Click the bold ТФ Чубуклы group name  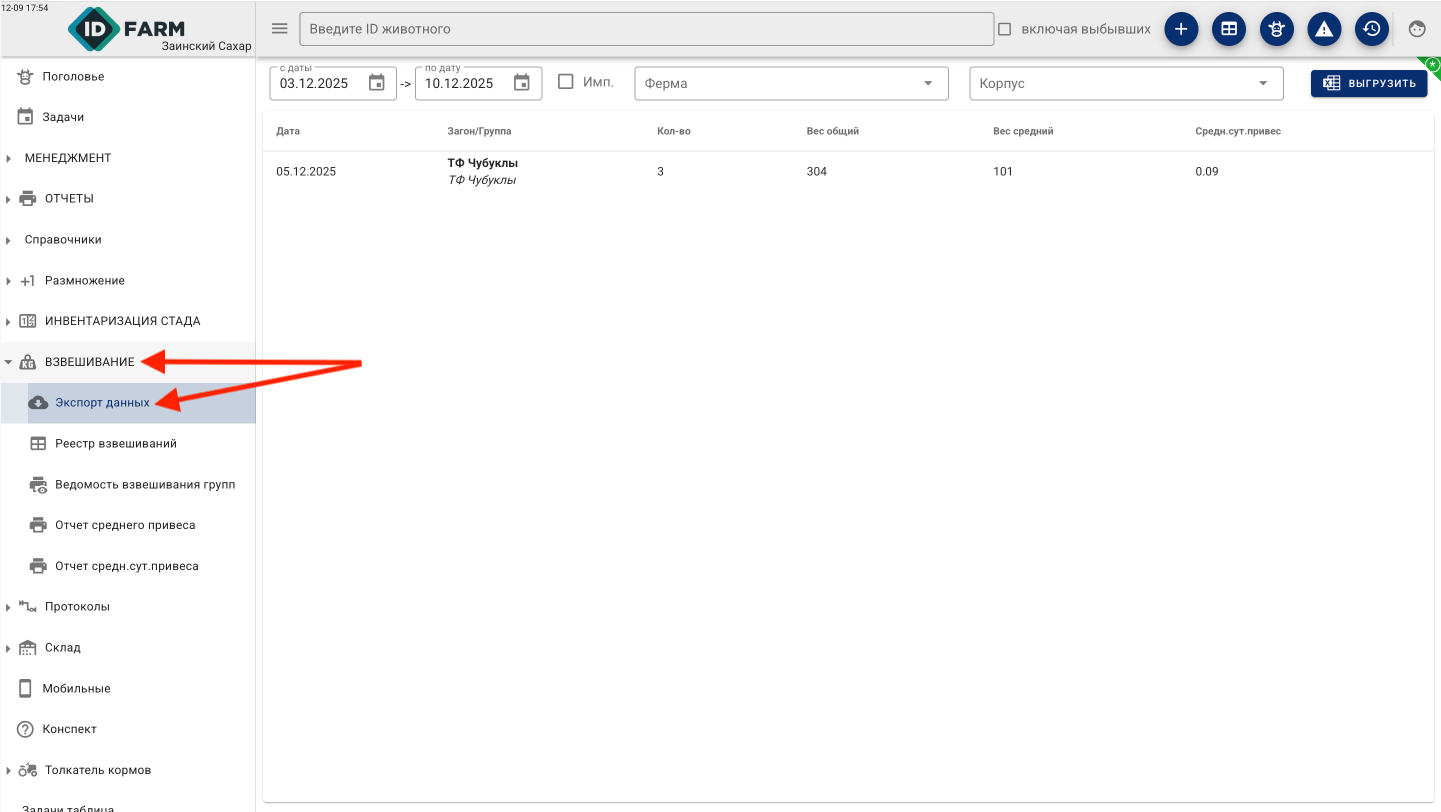click(x=483, y=163)
